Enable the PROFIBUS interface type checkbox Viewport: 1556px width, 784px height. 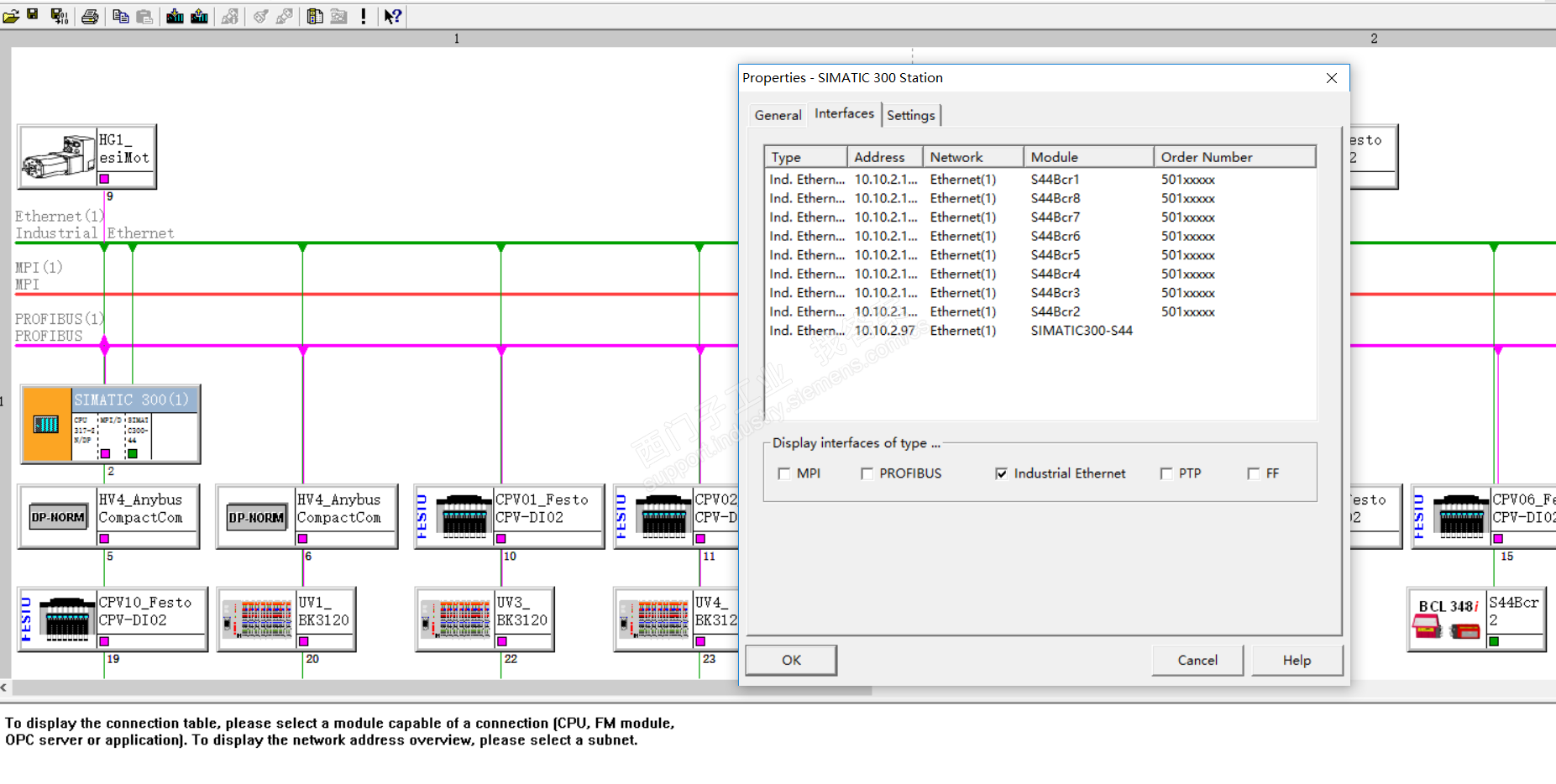[x=867, y=473]
